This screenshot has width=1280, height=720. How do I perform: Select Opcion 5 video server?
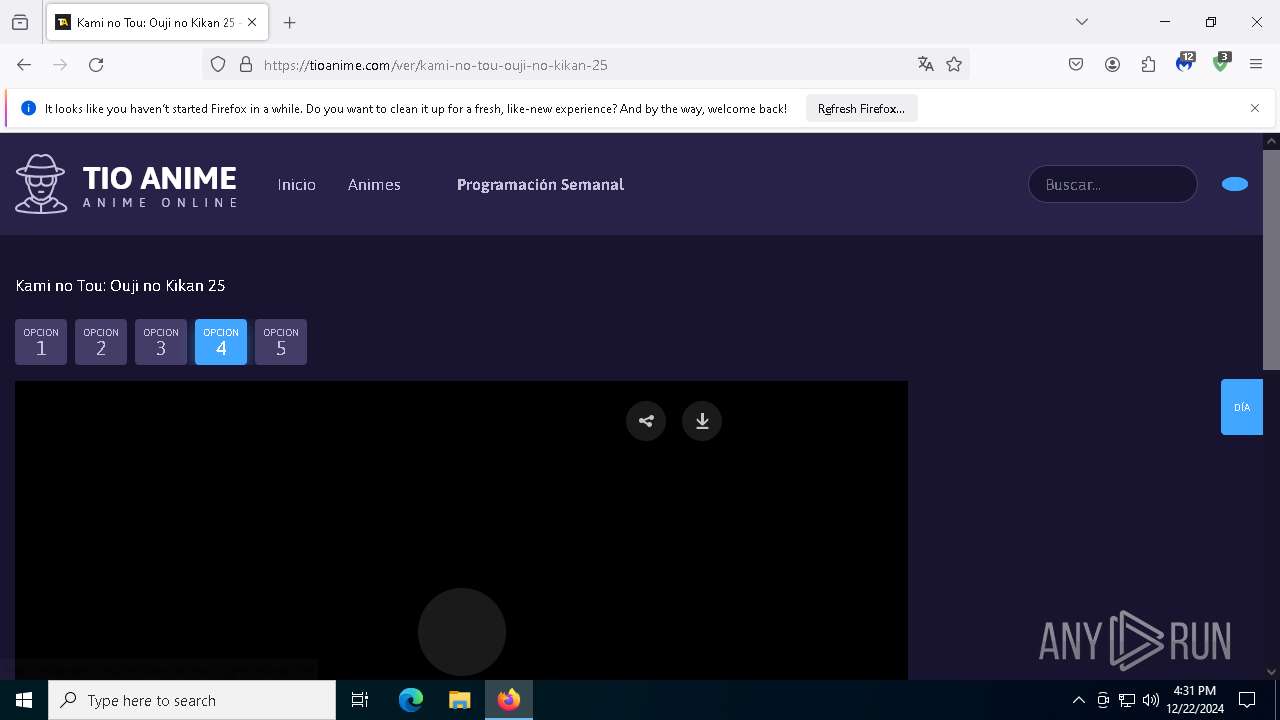click(281, 342)
